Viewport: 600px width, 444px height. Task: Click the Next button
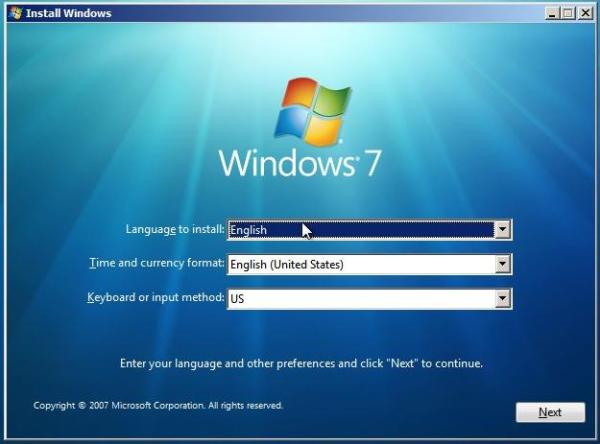tap(550, 412)
